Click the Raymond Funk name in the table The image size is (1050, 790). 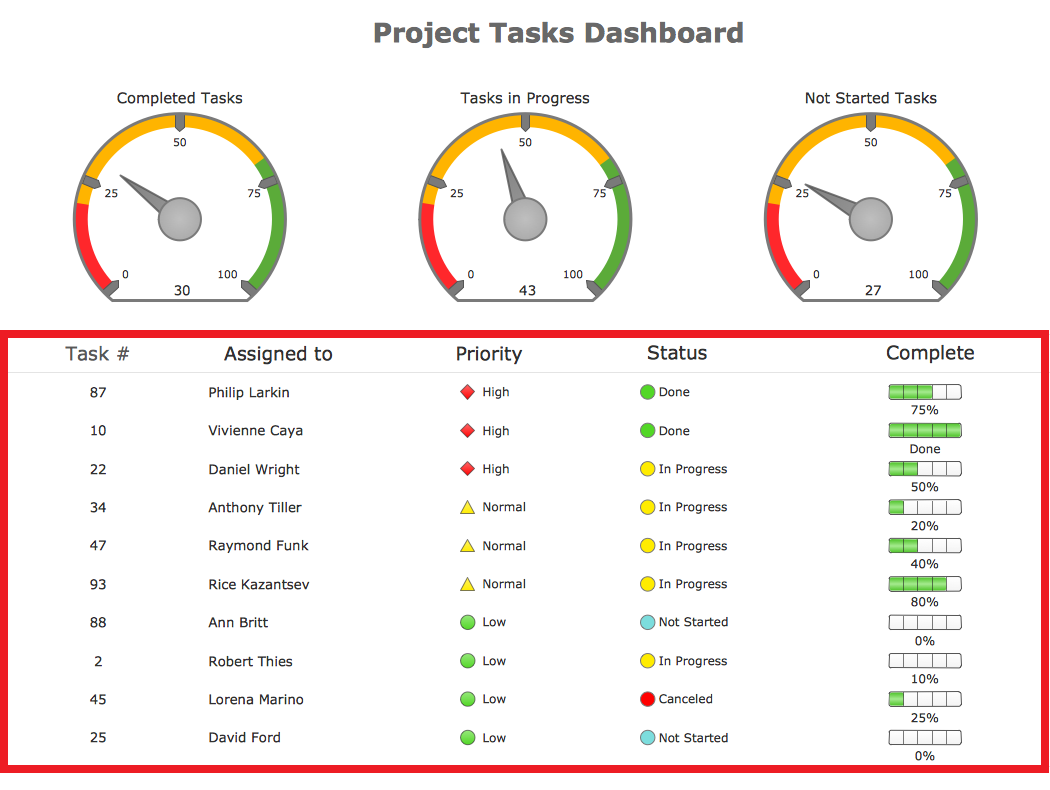click(x=258, y=546)
